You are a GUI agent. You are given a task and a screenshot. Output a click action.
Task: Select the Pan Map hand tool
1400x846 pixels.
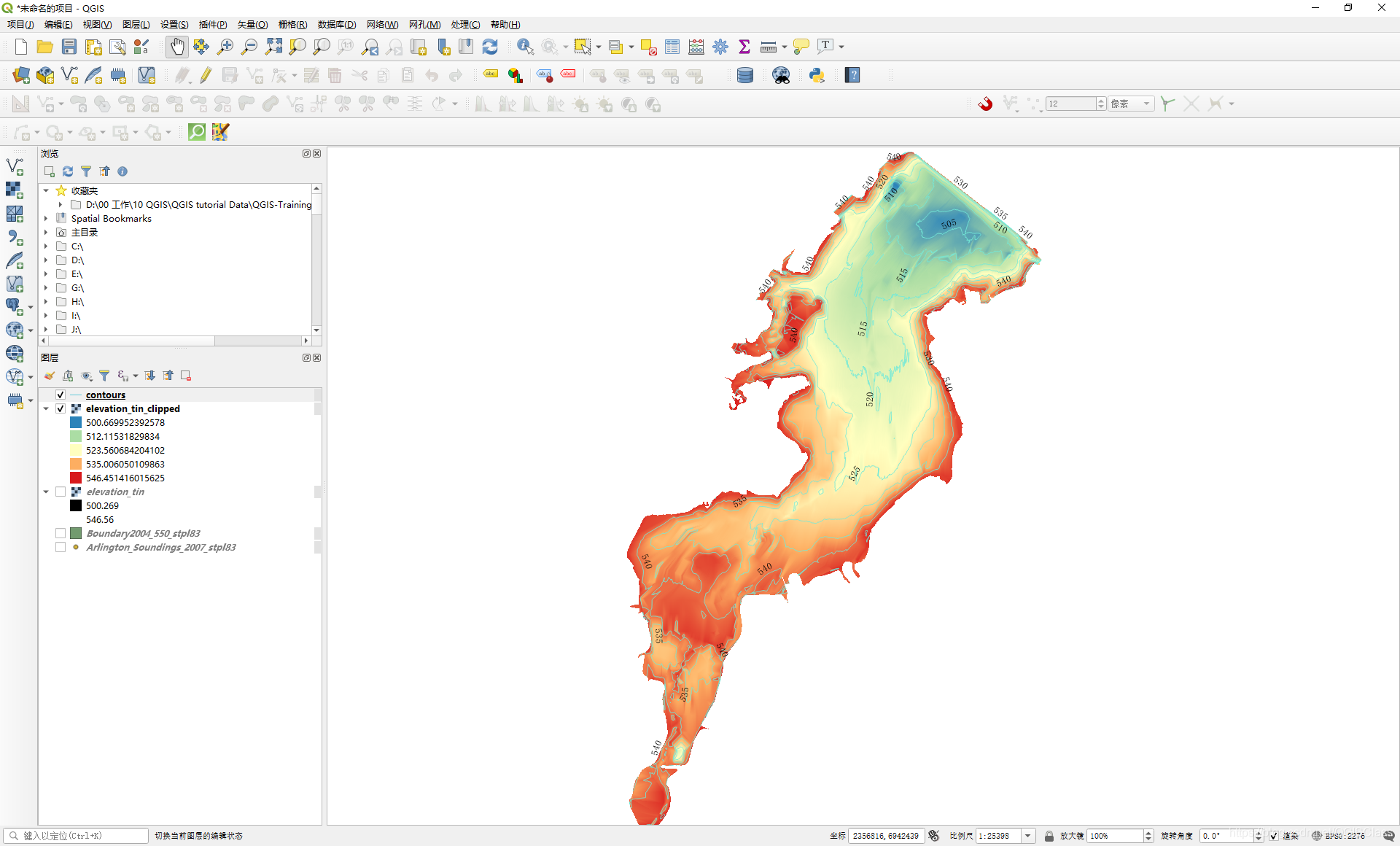pyautogui.click(x=176, y=47)
